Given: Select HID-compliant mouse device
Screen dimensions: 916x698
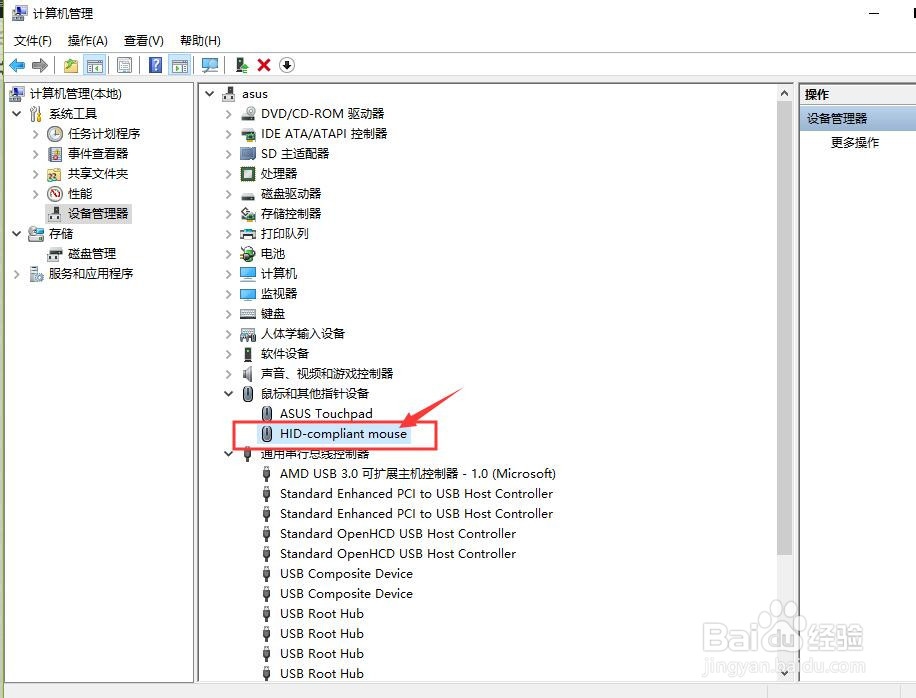Looking at the screenshot, I should click(343, 433).
